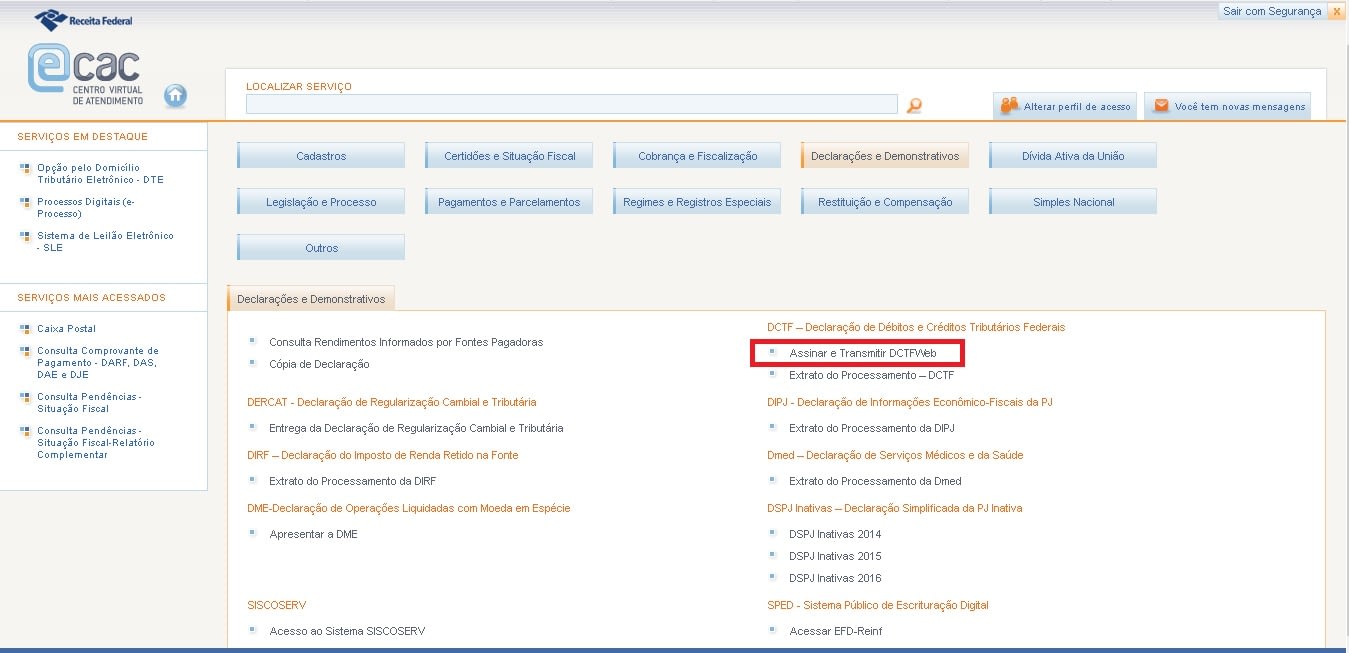Viewport: 1349px width, 653px height.
Task: Open Processos Digitais (e-Processo)
Action: (x=85, y=208)
